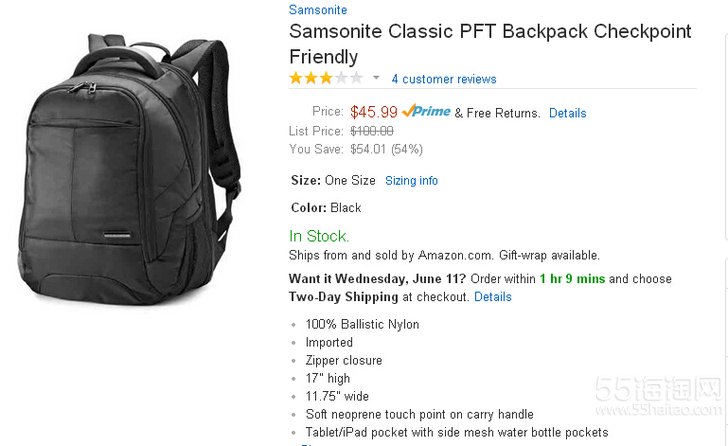
Task: Click the 'One Size' size value
Action: pos(350,181)
